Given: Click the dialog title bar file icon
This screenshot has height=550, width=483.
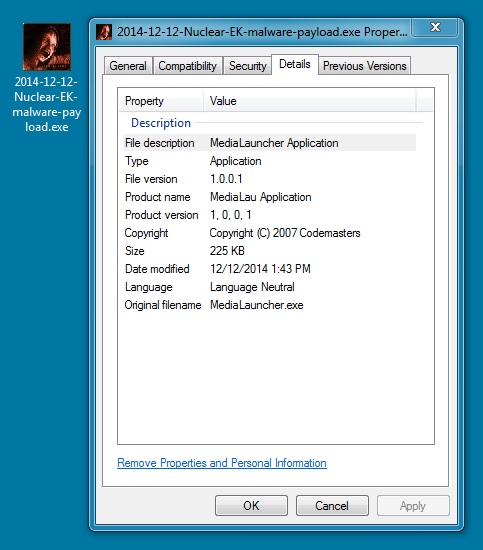Looking at the screenshot, I should coord(104,32).
